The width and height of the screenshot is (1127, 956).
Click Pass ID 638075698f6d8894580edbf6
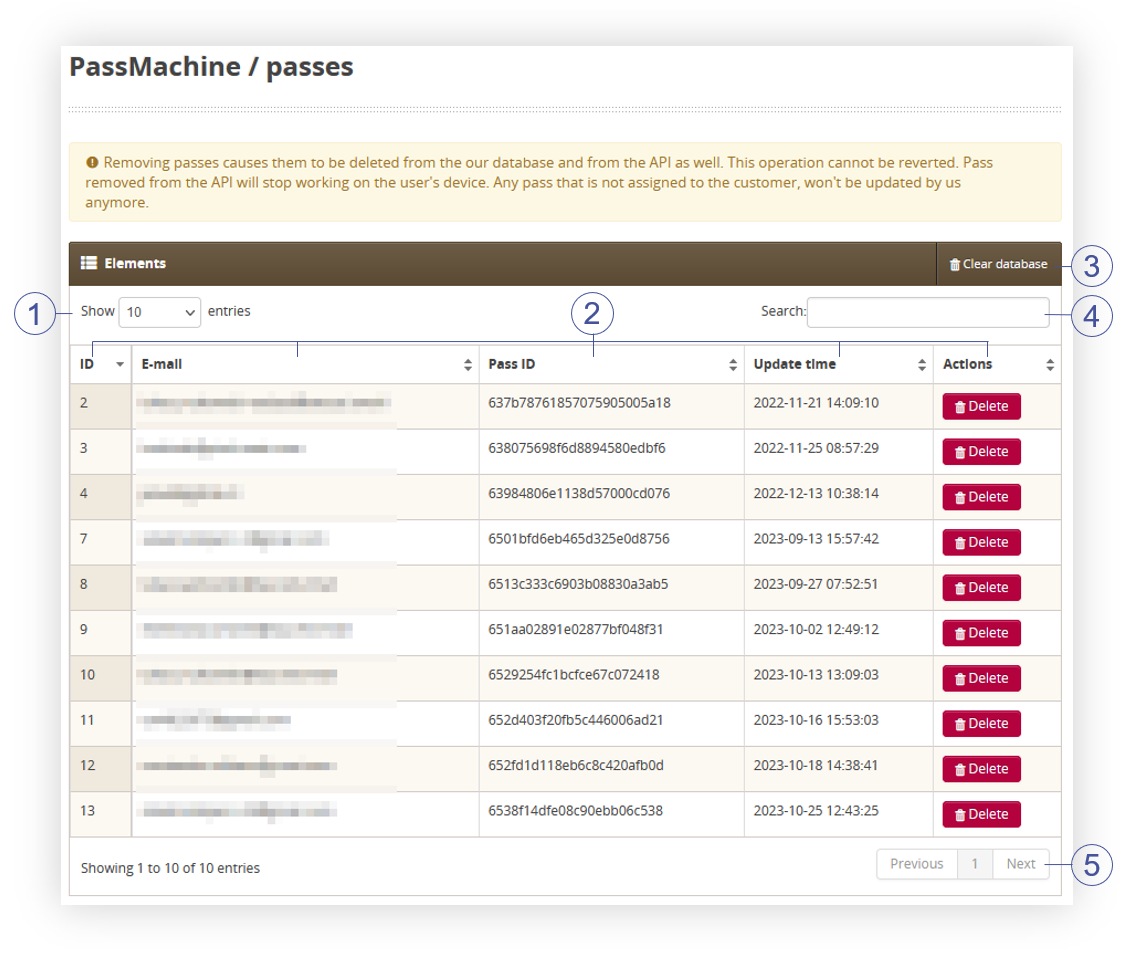(x=576, y=448)
